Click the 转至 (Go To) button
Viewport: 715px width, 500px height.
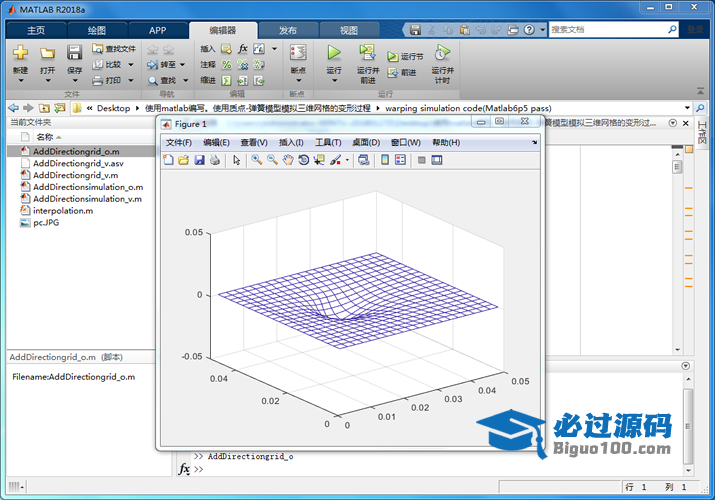pos(161,65)
